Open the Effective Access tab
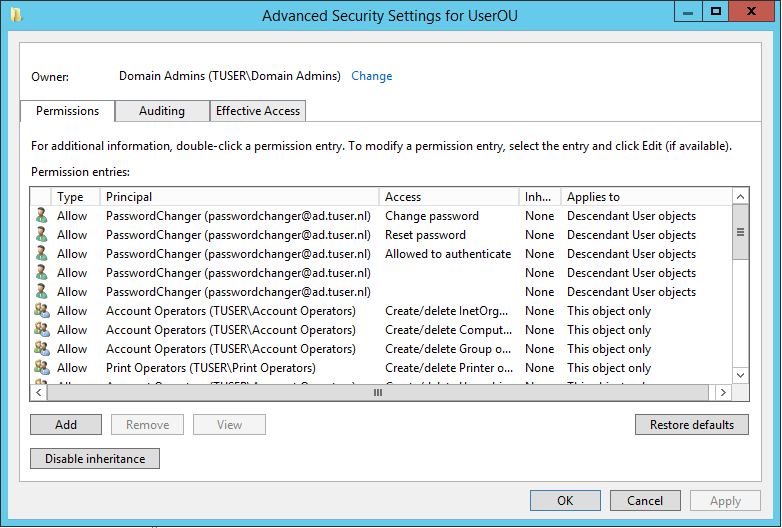 click(258, 111)
